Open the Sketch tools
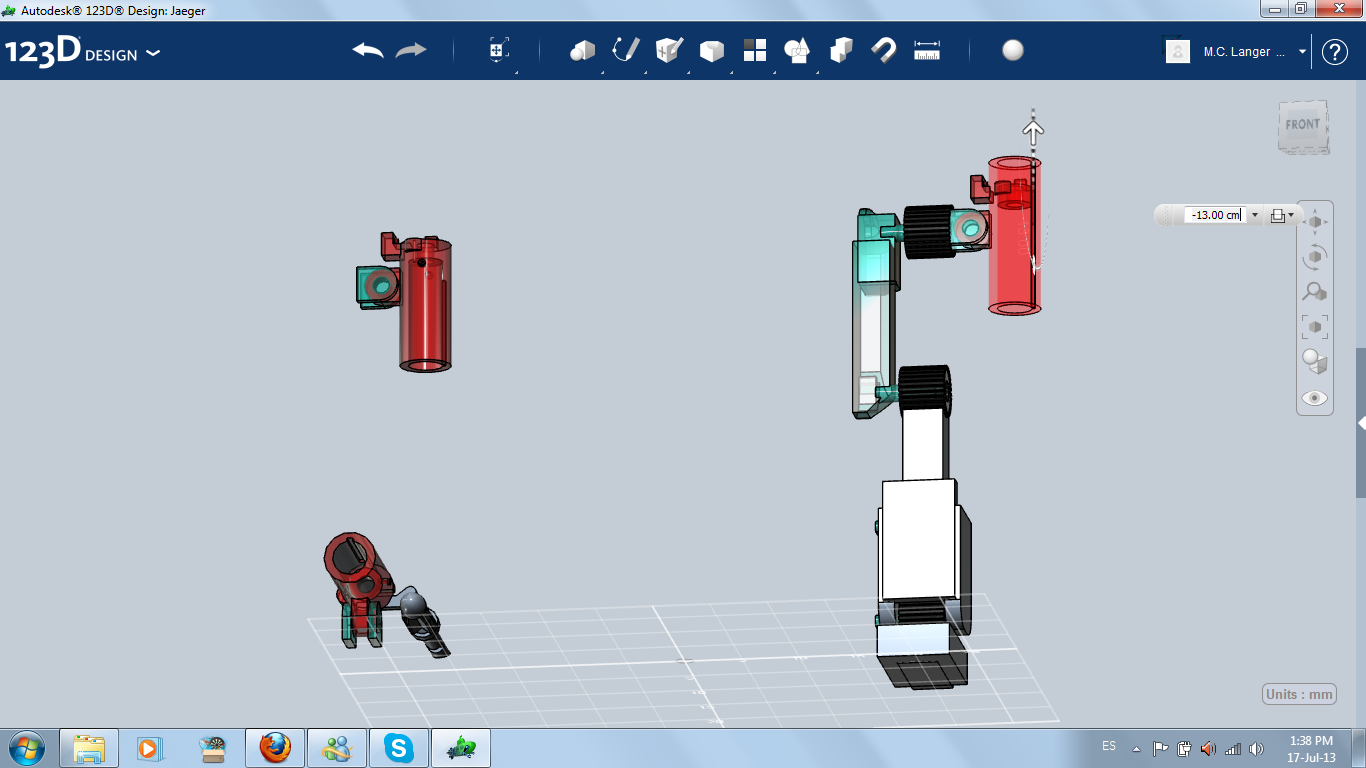Viewport: 1366px width, 768px height. pyautogui.click(x=625, y=51)
